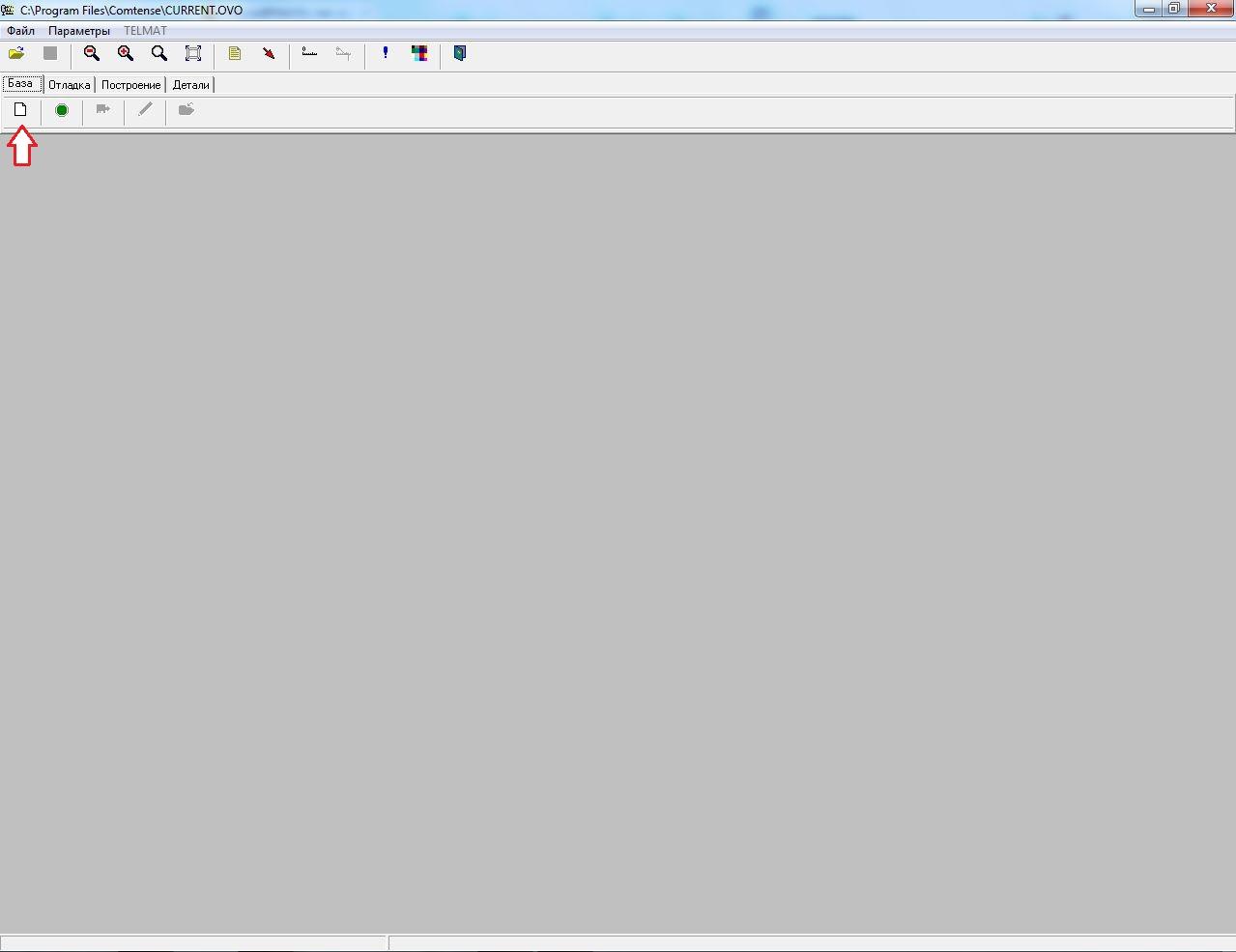This screenshot has height=952, width=1236.
Task: Switch to the Отладка tab
Action: coord(69,85)
